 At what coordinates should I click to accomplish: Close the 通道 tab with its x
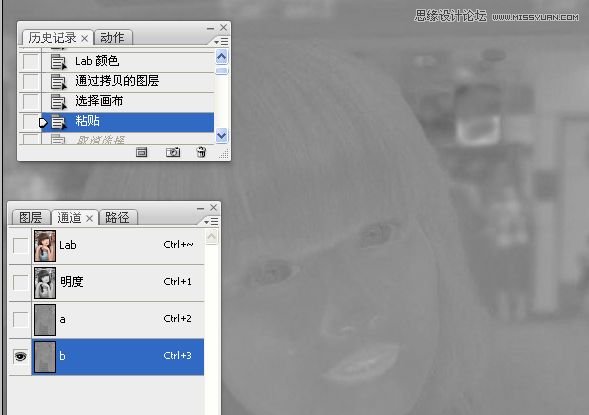[89, 218]
